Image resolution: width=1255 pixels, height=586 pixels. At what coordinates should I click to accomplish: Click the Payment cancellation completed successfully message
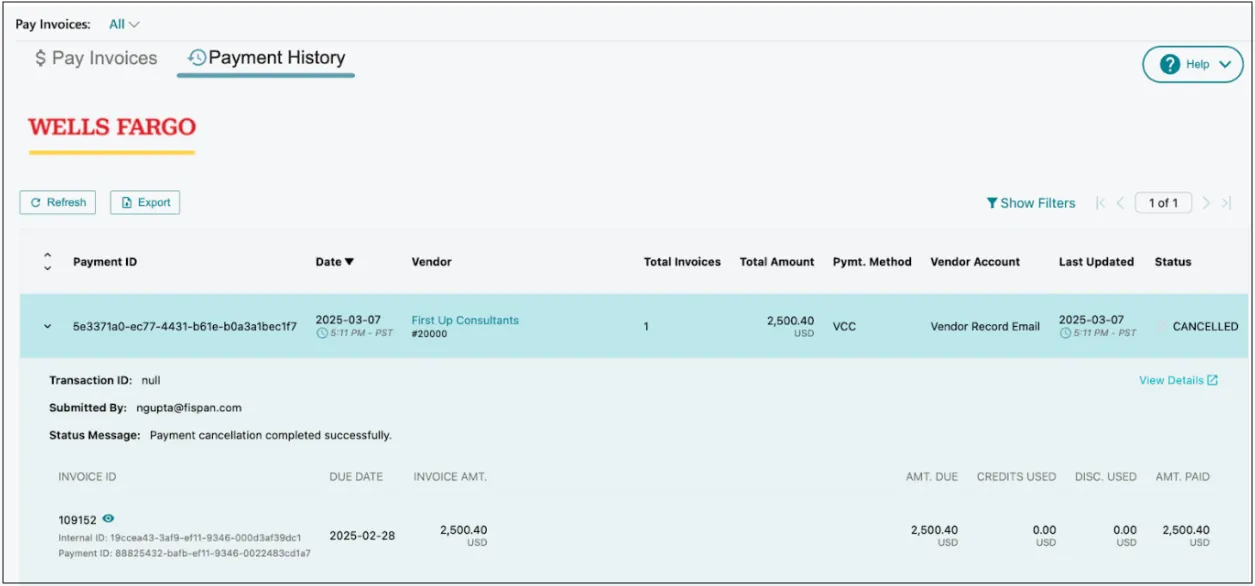click(271, 436)
